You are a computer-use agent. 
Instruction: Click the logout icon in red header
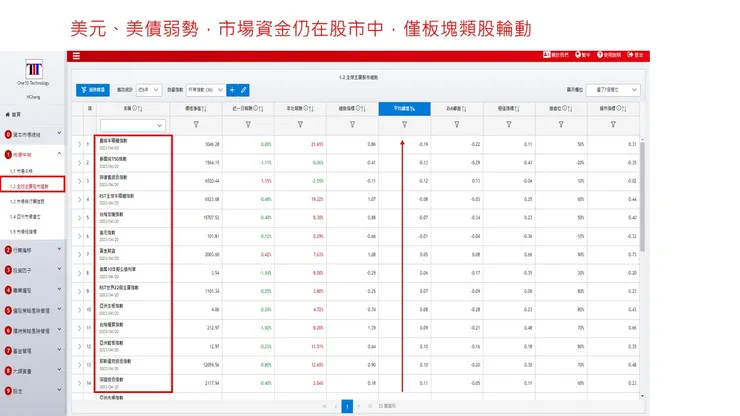(x=630, y=55)
